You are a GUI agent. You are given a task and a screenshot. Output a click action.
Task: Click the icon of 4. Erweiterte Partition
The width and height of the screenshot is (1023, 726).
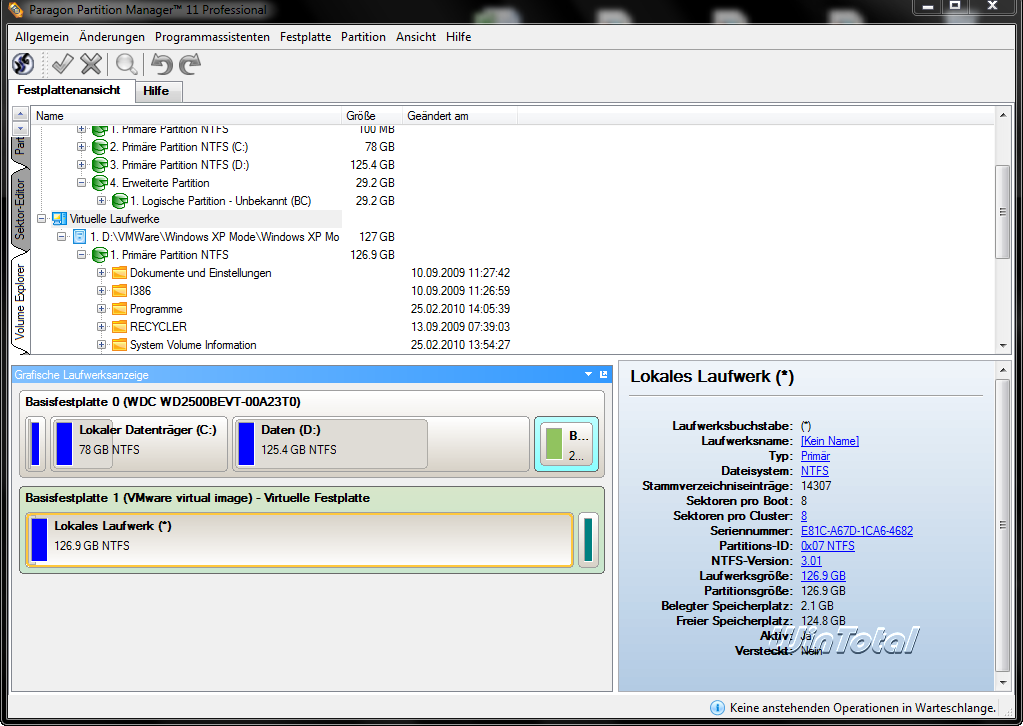tap(100, 183)
